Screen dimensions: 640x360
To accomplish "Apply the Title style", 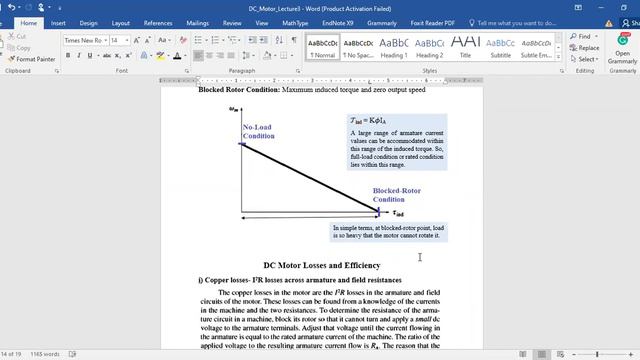I will (x=465, y=48).
